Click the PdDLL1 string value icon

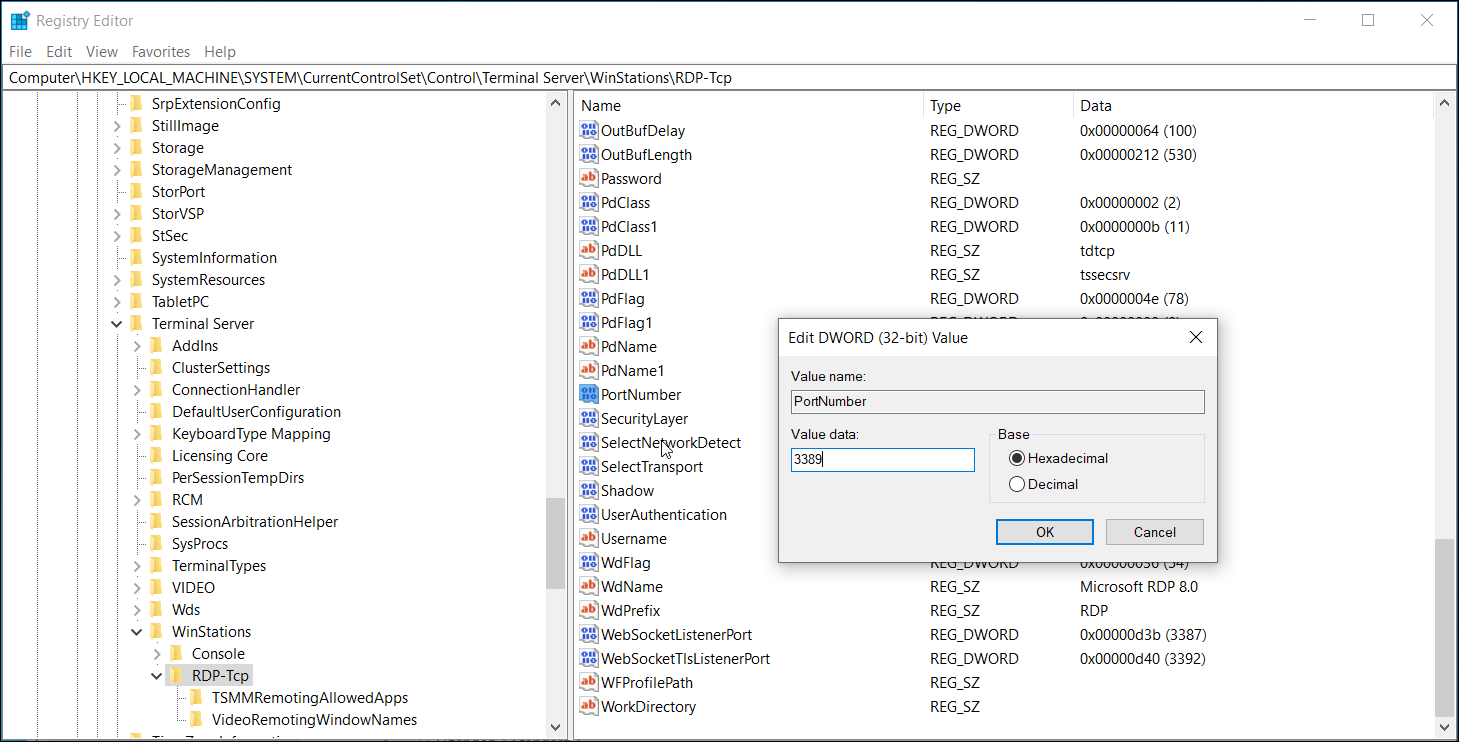pos(589,275)
